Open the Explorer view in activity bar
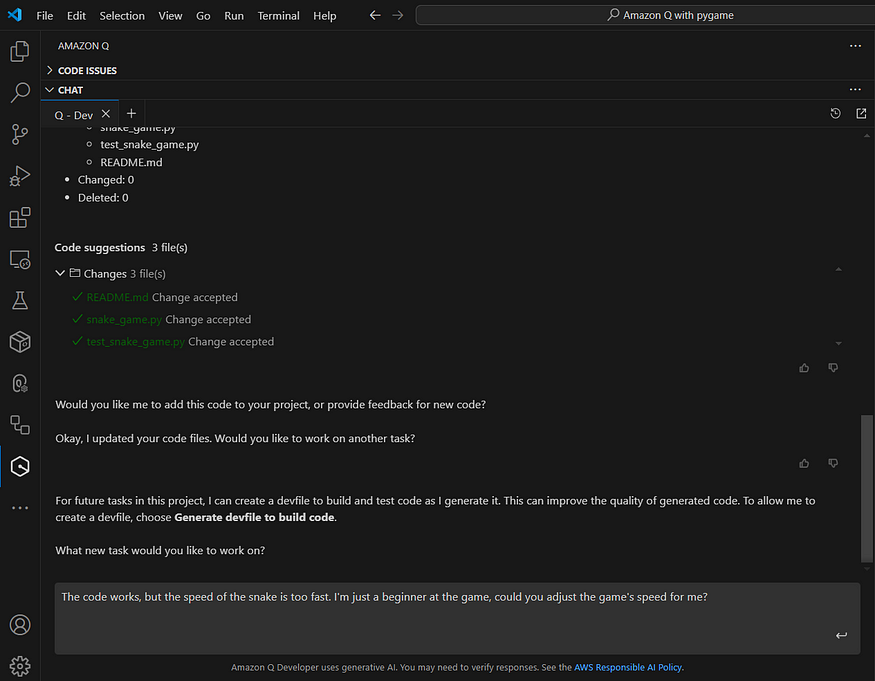 [20, 51]
